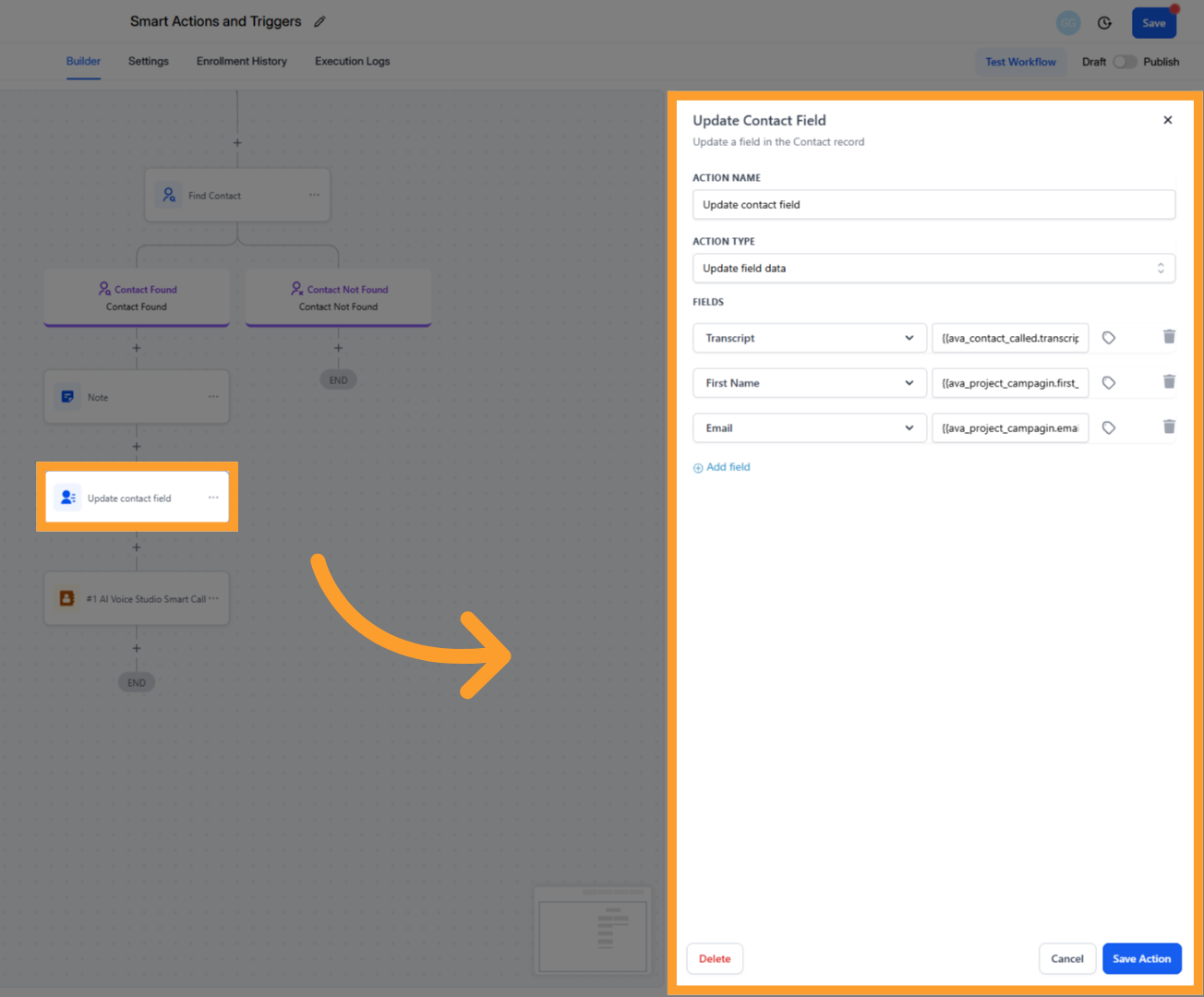
Task: Click the Add field link
Action: point(722,467)
